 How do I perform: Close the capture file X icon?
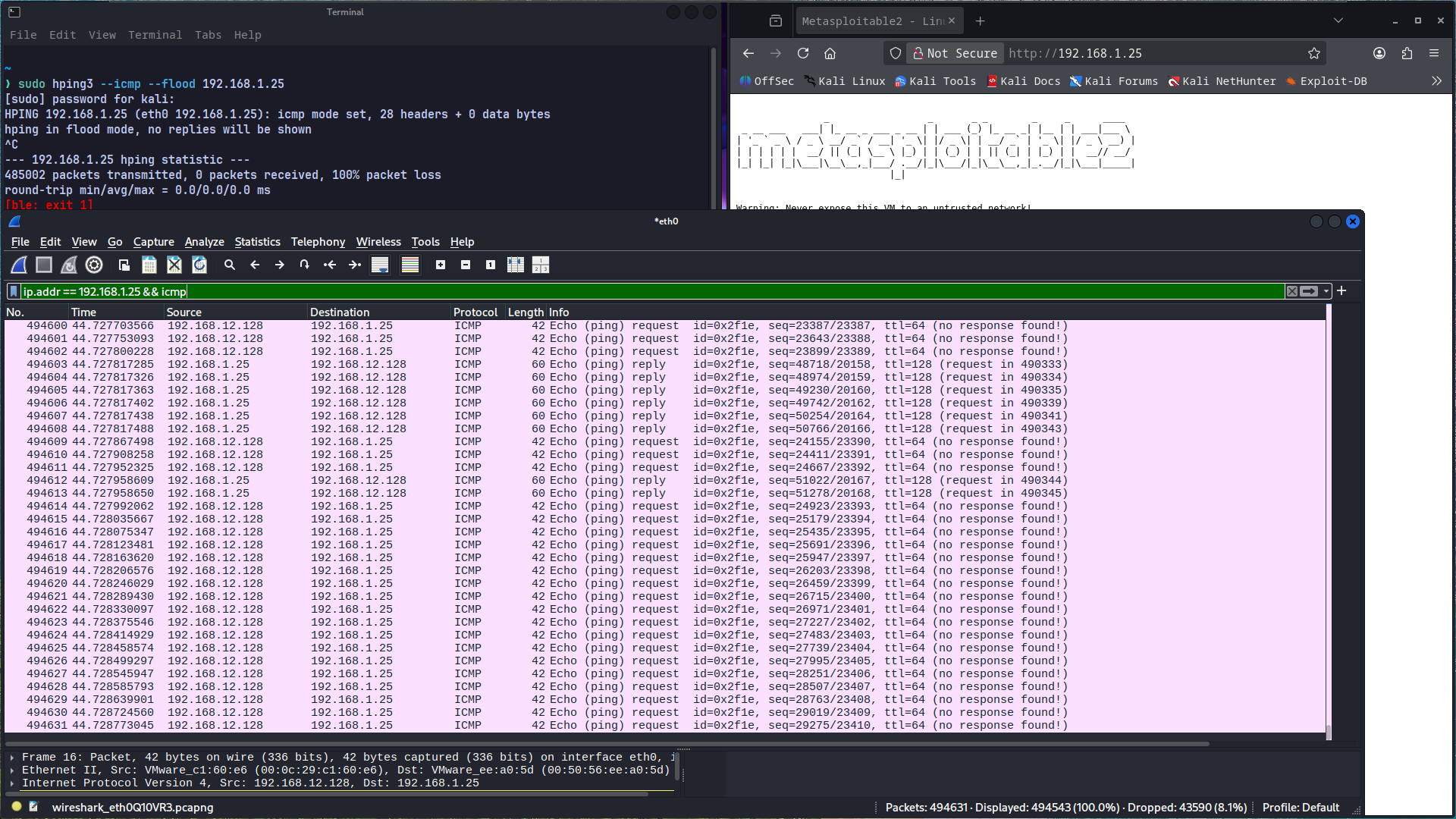click(174, 265)
